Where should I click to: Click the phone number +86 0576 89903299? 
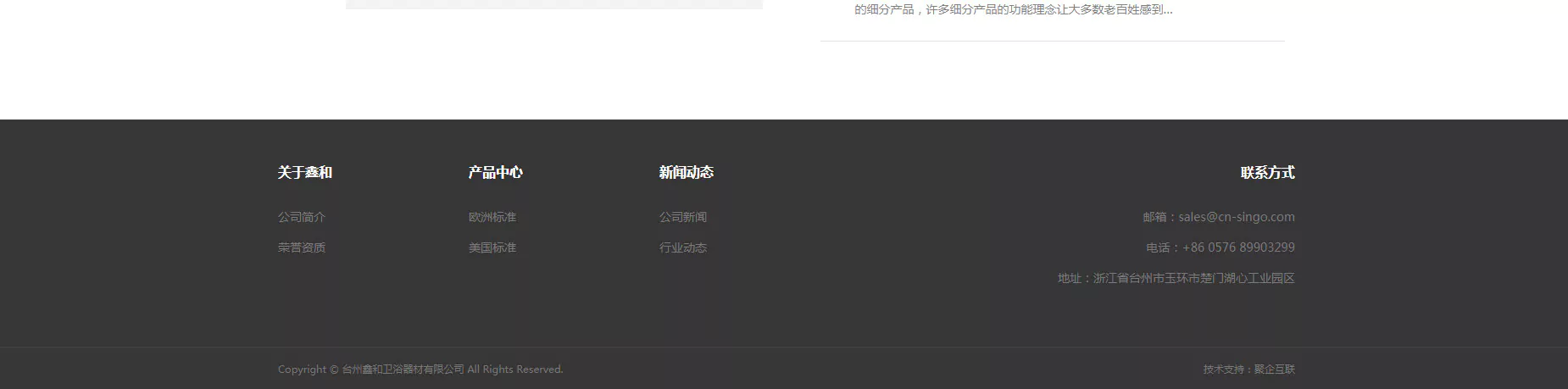point(1238,247)
